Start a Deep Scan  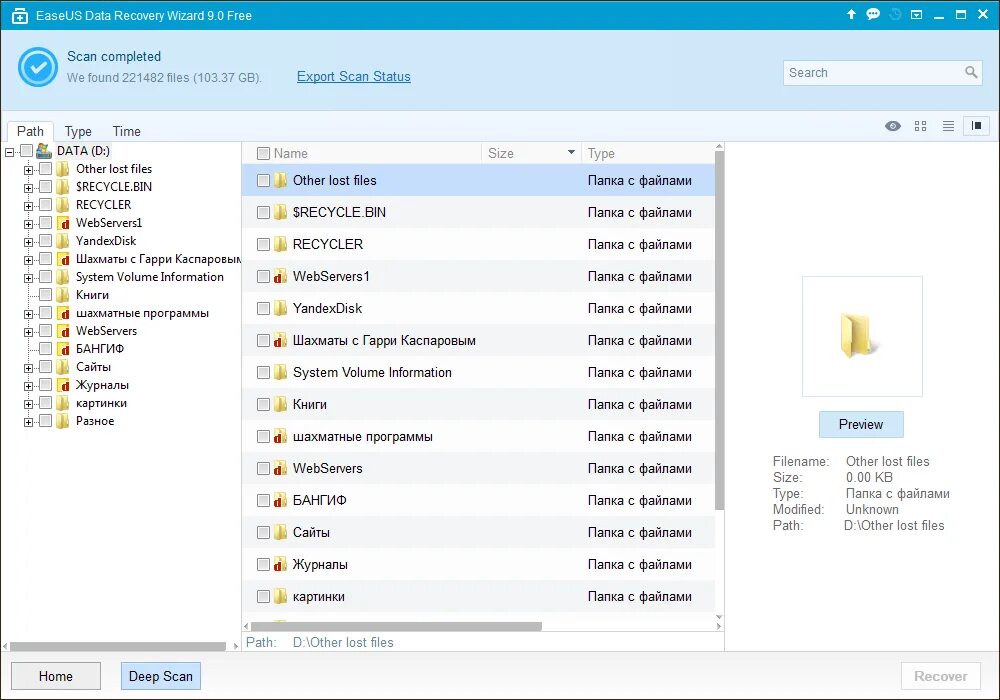point(161,676)
